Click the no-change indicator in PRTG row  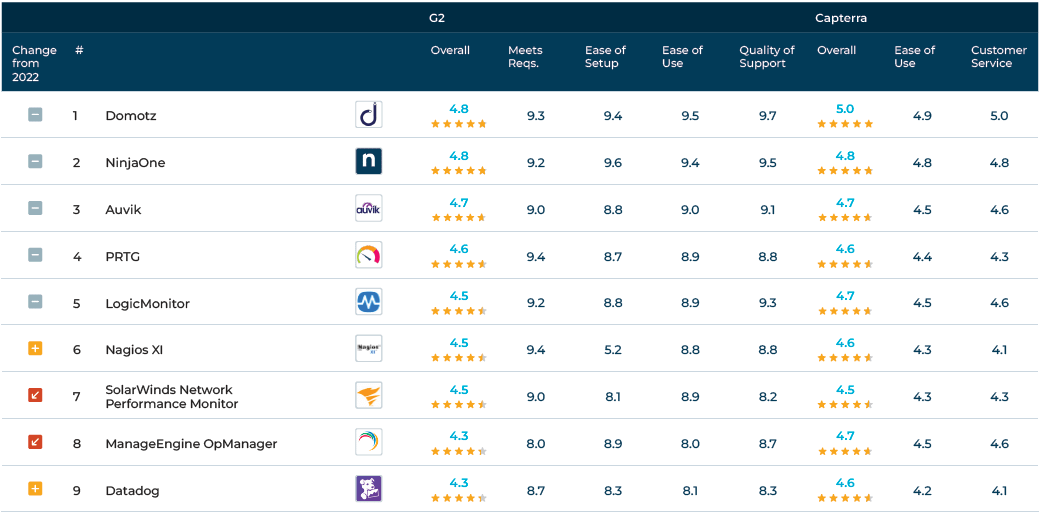(35, 255)
